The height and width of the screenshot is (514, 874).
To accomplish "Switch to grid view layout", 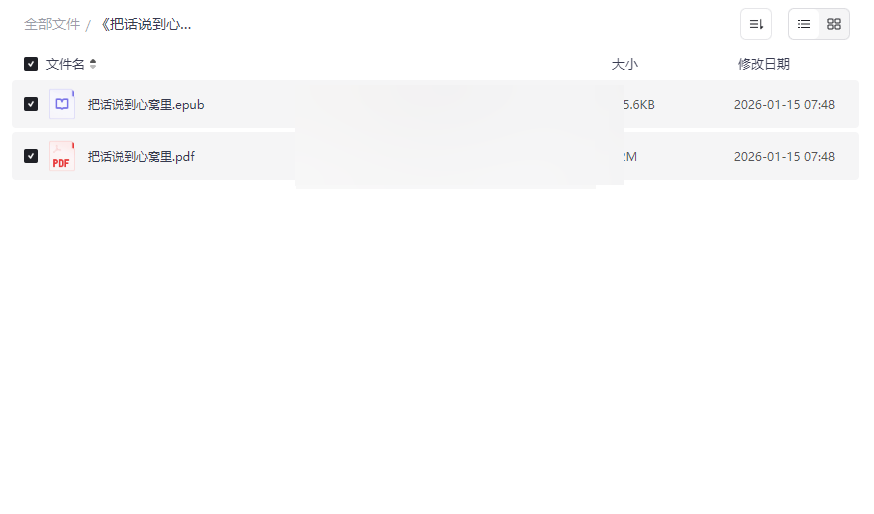I will (x=834, y=24).
